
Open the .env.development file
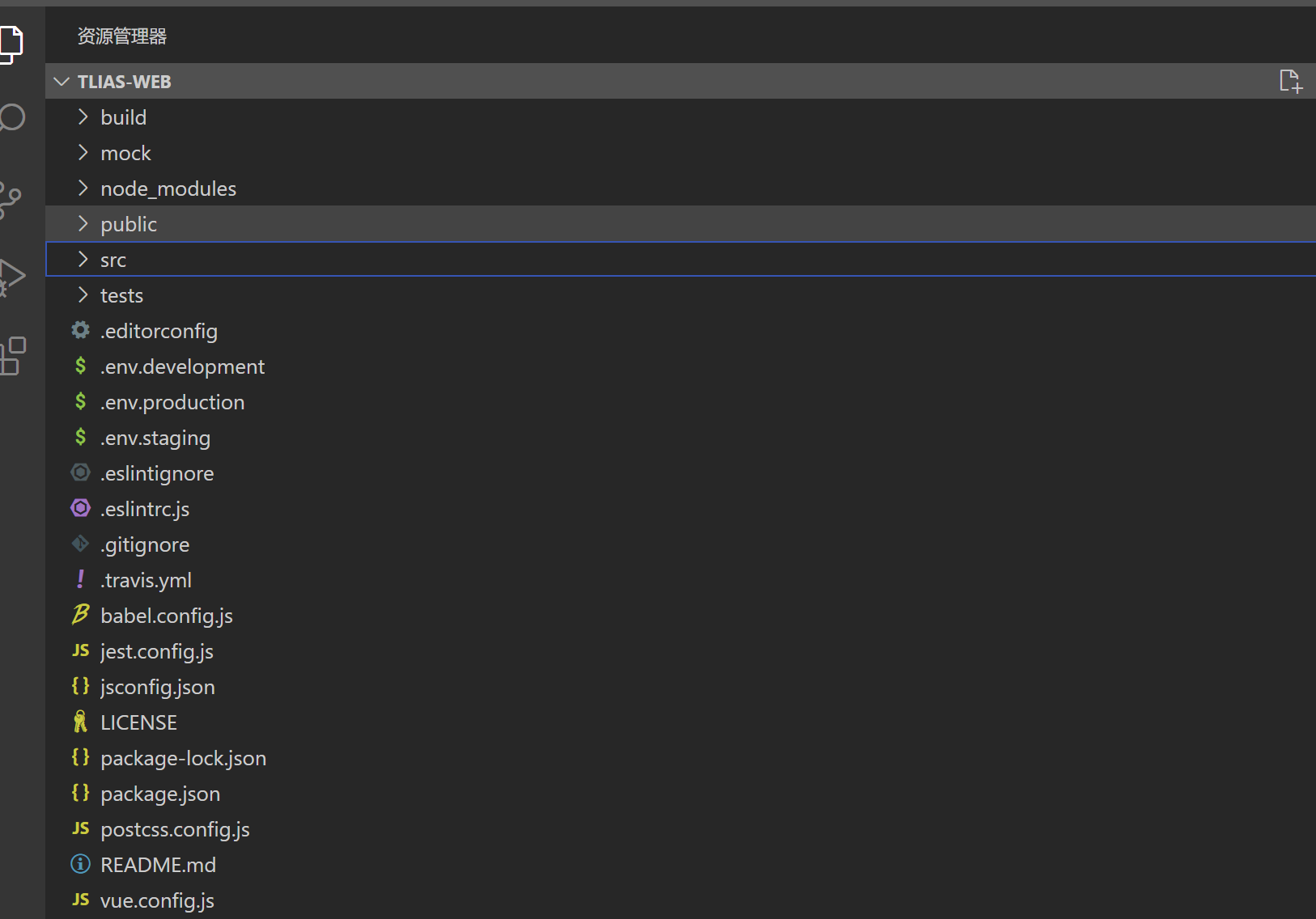point(182,366)
